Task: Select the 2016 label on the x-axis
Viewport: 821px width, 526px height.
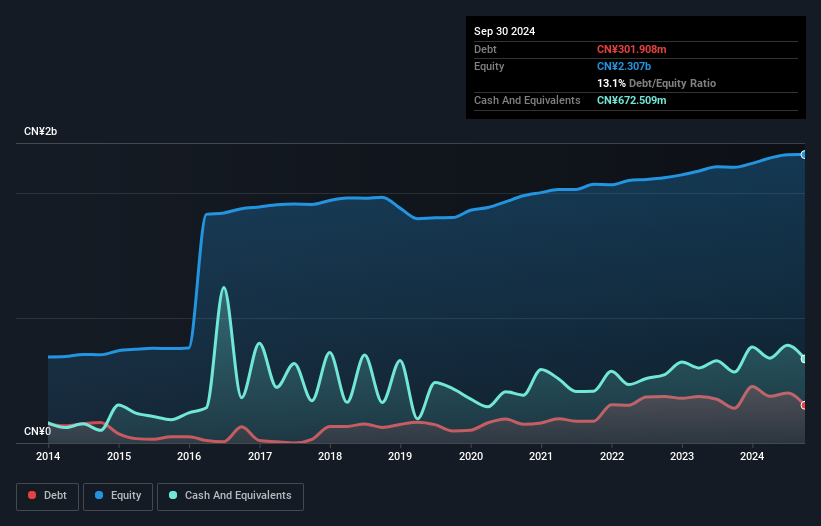Action: pos(189,457)
